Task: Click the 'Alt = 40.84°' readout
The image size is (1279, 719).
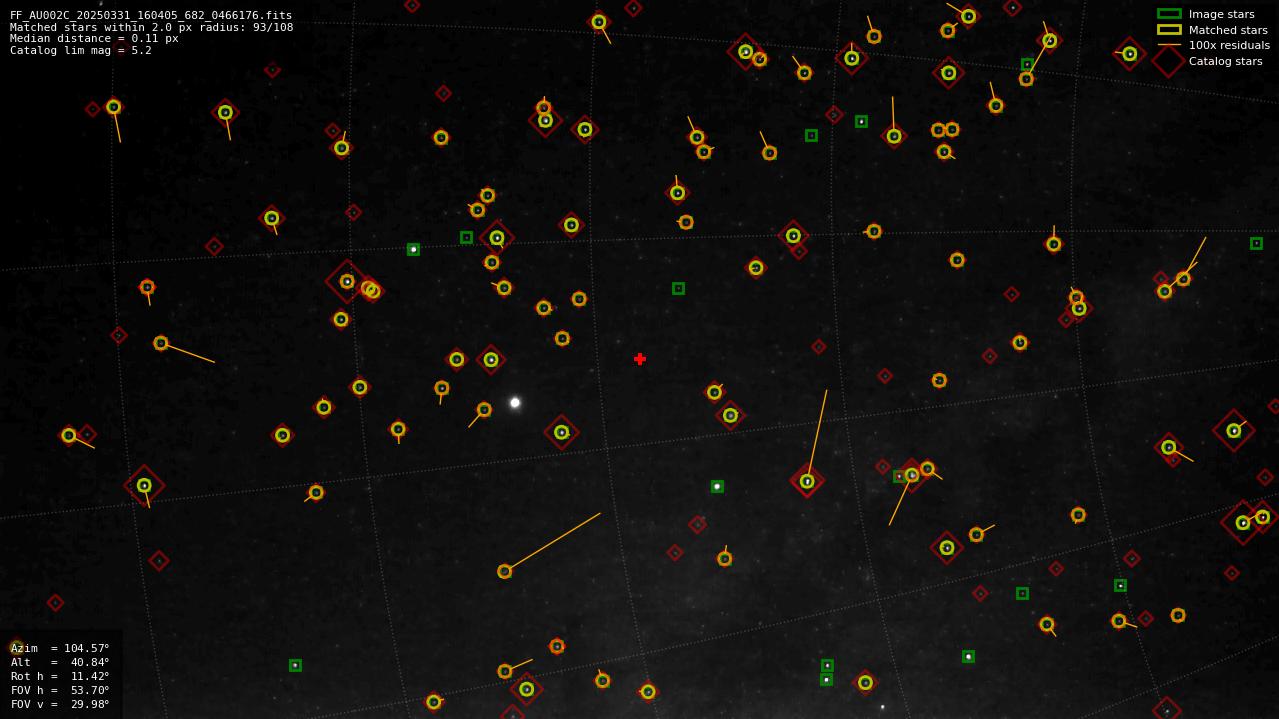Action: pos(60,662)
